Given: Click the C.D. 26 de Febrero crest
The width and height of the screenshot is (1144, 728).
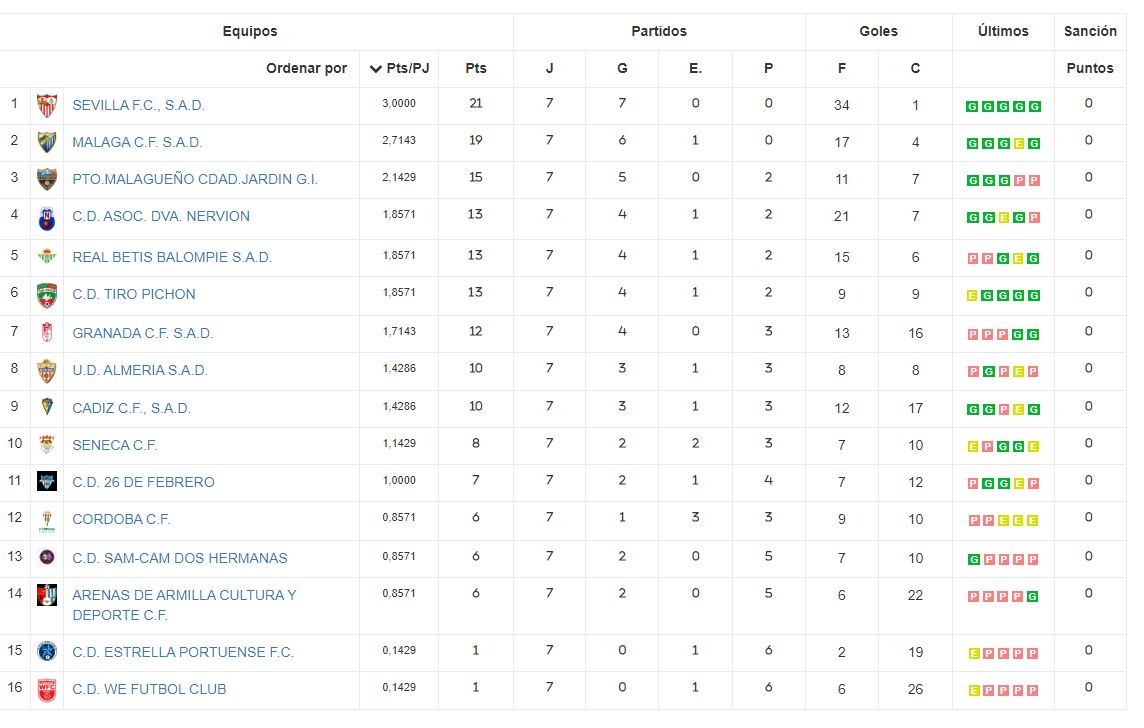Looking at the screenshot, I should pos(47,481).
